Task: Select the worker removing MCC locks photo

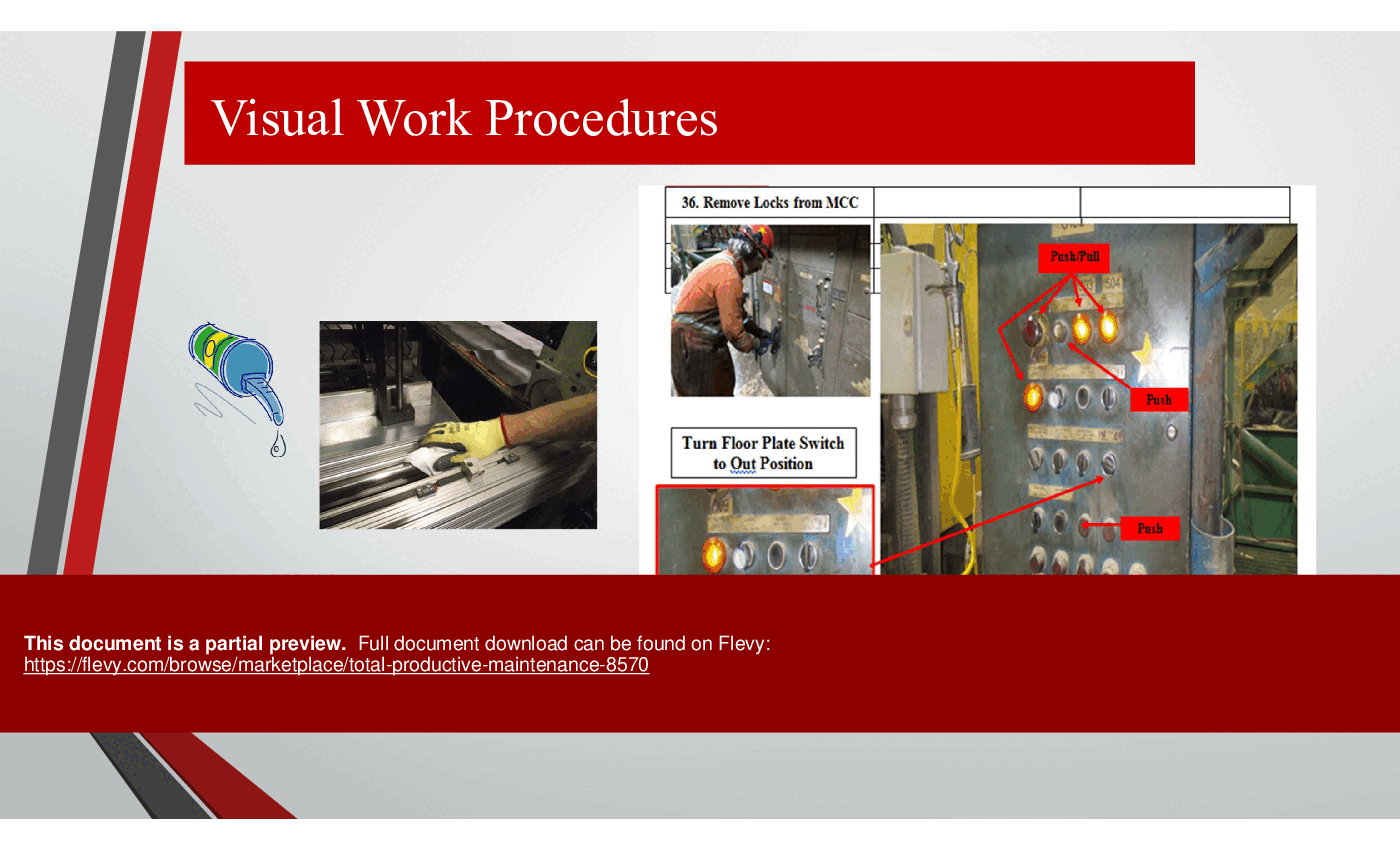Action: tap(770, 310)
